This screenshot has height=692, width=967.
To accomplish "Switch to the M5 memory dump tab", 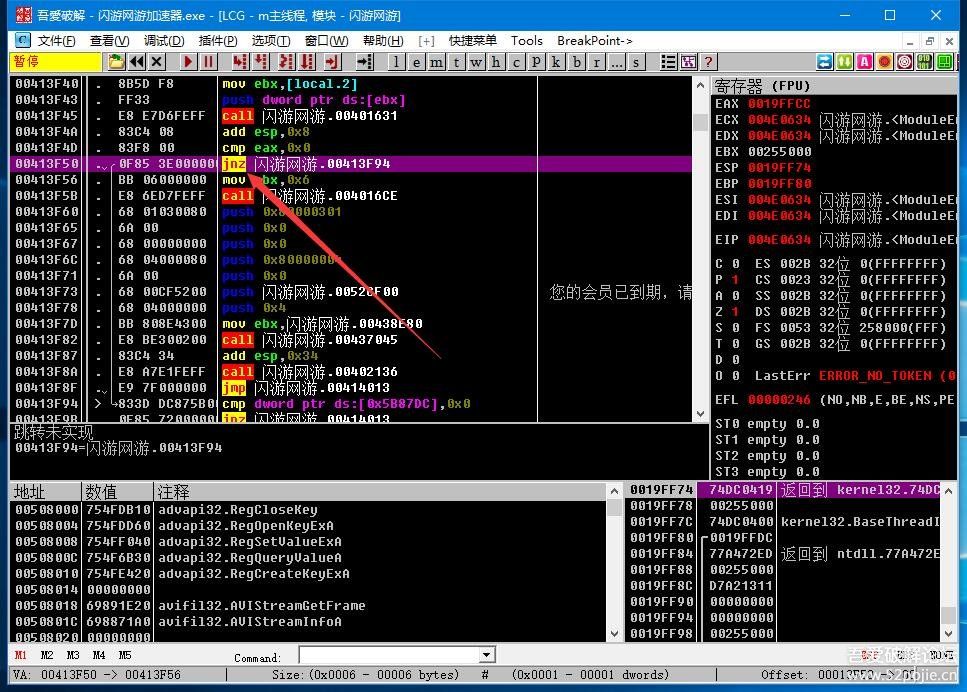I will pyautogui.click(x=125, y=655).
